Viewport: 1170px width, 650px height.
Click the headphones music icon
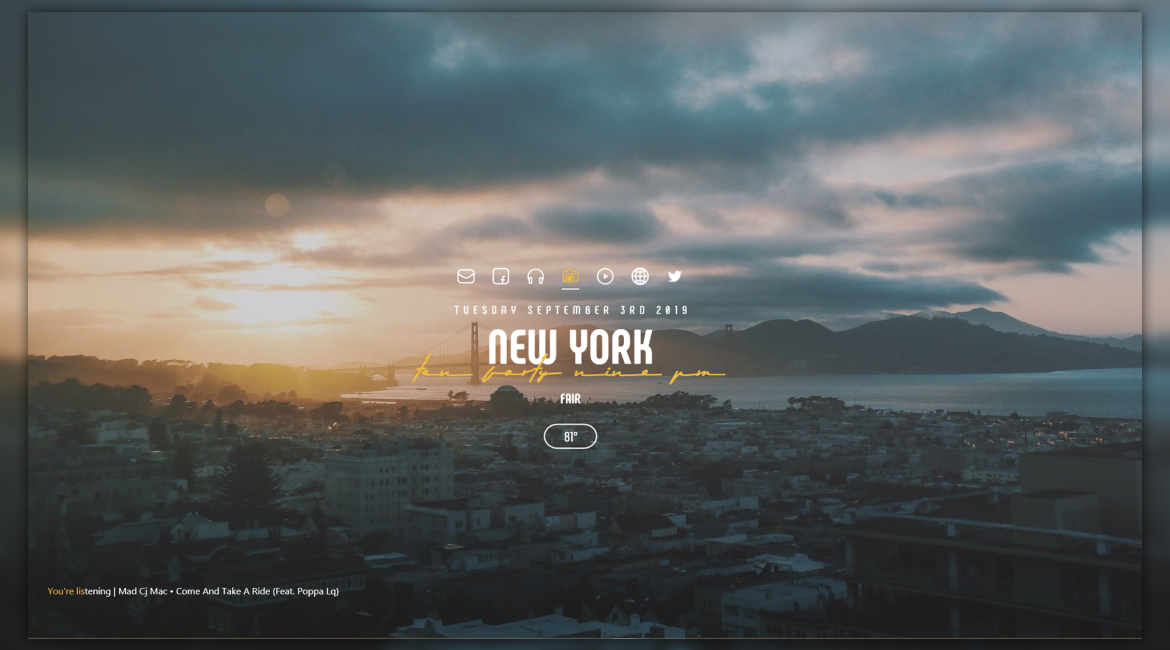pyautogui.click(x=536, y=276)
